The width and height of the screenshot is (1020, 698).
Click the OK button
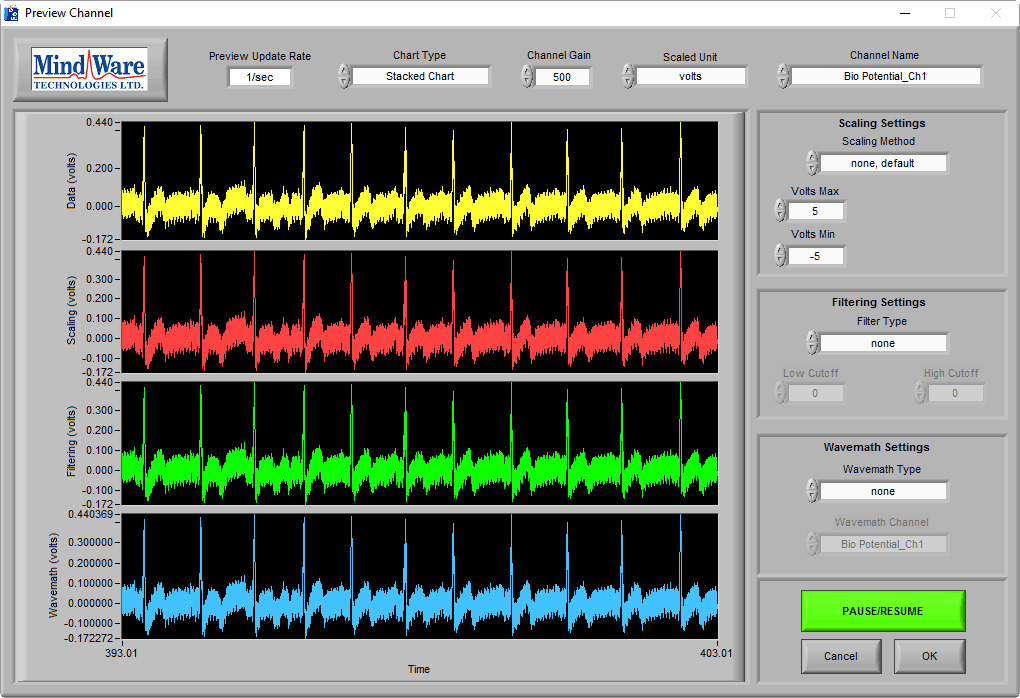pyautogui.click(x=930, y=656)
